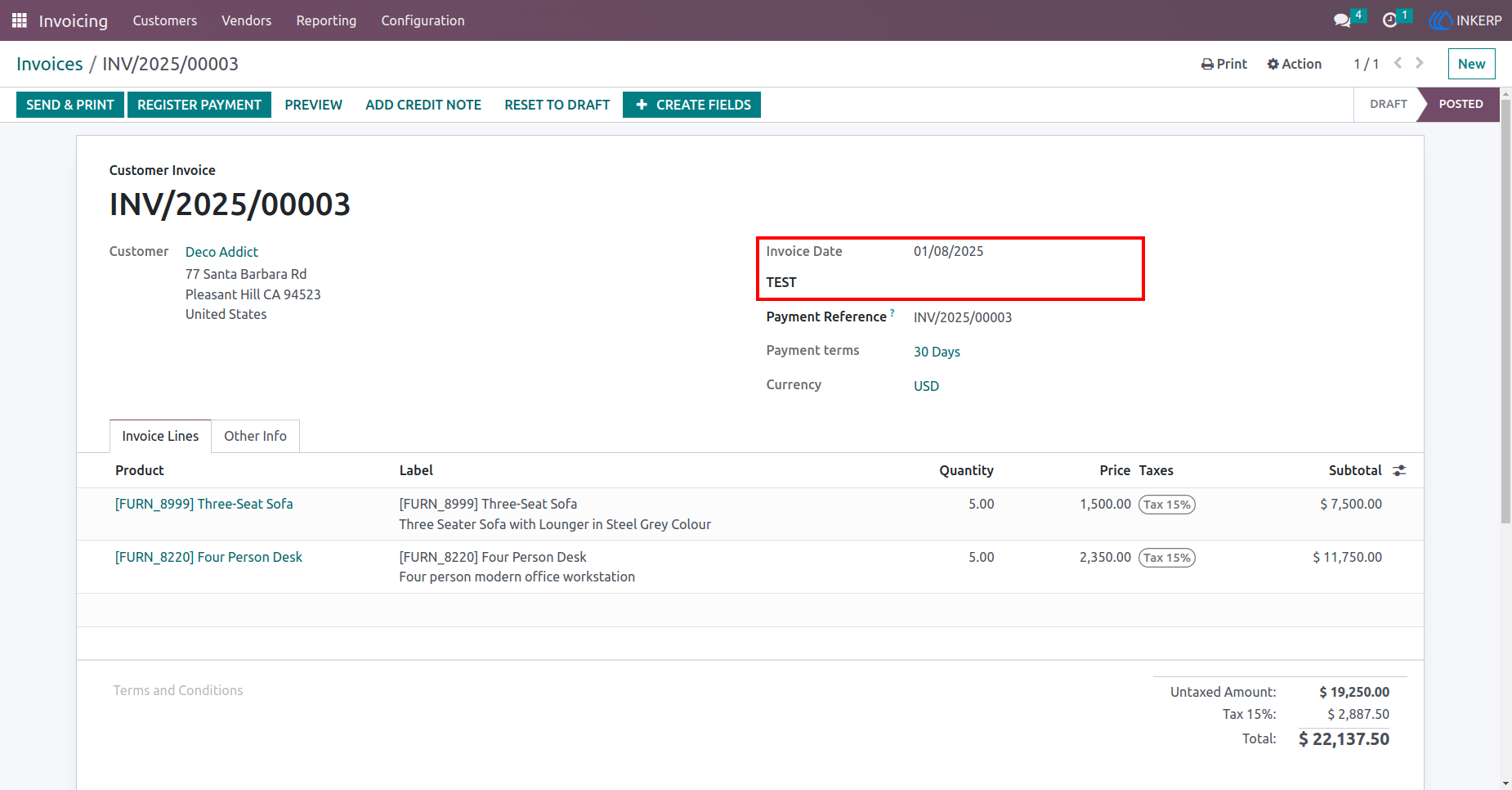Open column settings icon beside Subtotal

1399,470
